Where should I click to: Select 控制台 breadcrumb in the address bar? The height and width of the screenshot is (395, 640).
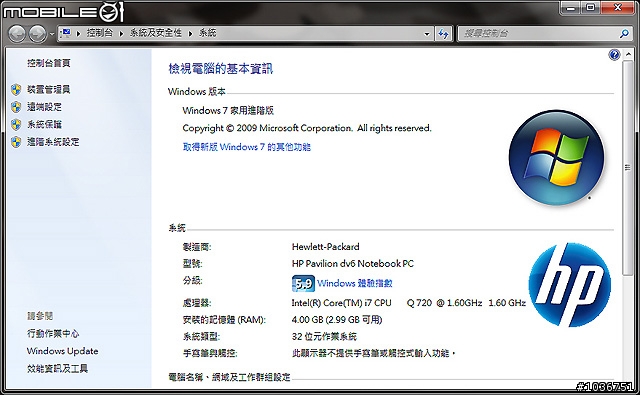(x=99, y=33)
